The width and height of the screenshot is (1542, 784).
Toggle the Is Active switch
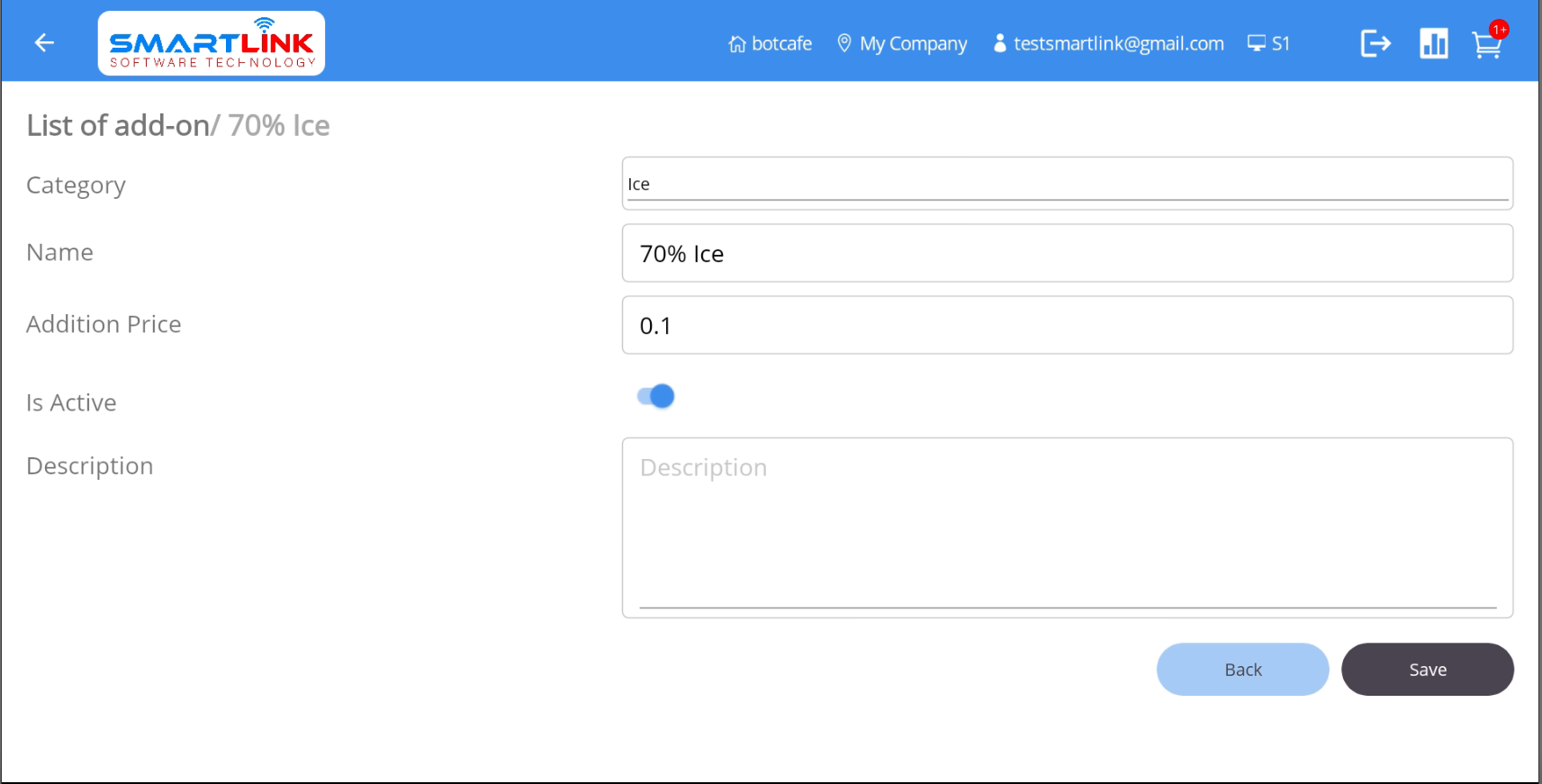point(656,396)
